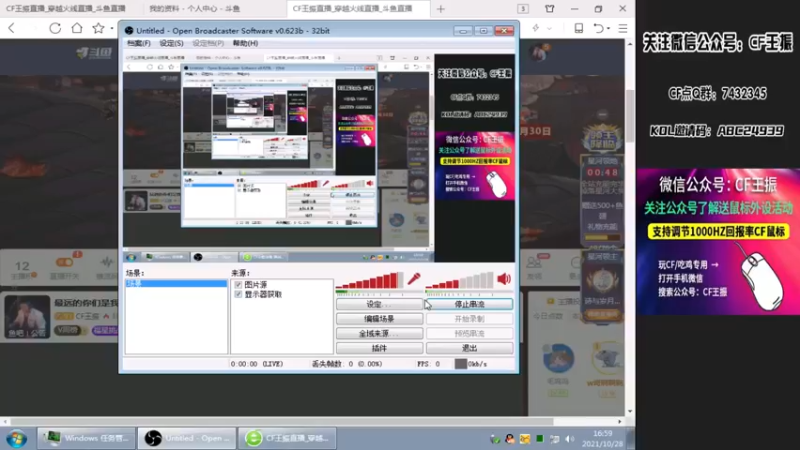Click the 停止串流 button to stop streaming
This screenshot has width=800, height=450.
[x=469, y=304]
